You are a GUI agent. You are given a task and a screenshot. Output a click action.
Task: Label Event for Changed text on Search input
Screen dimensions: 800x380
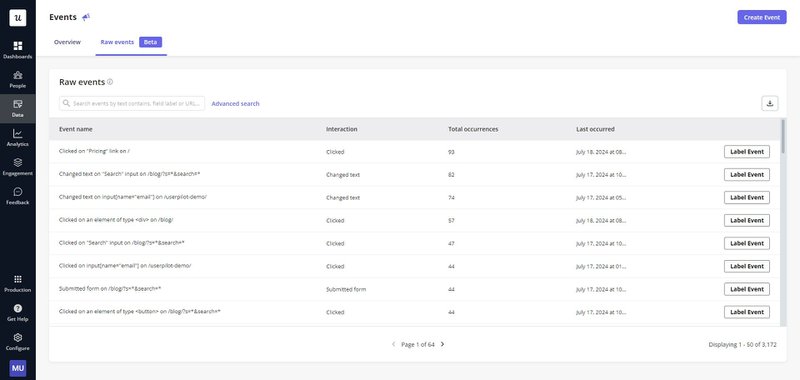[x=747, y=174]
